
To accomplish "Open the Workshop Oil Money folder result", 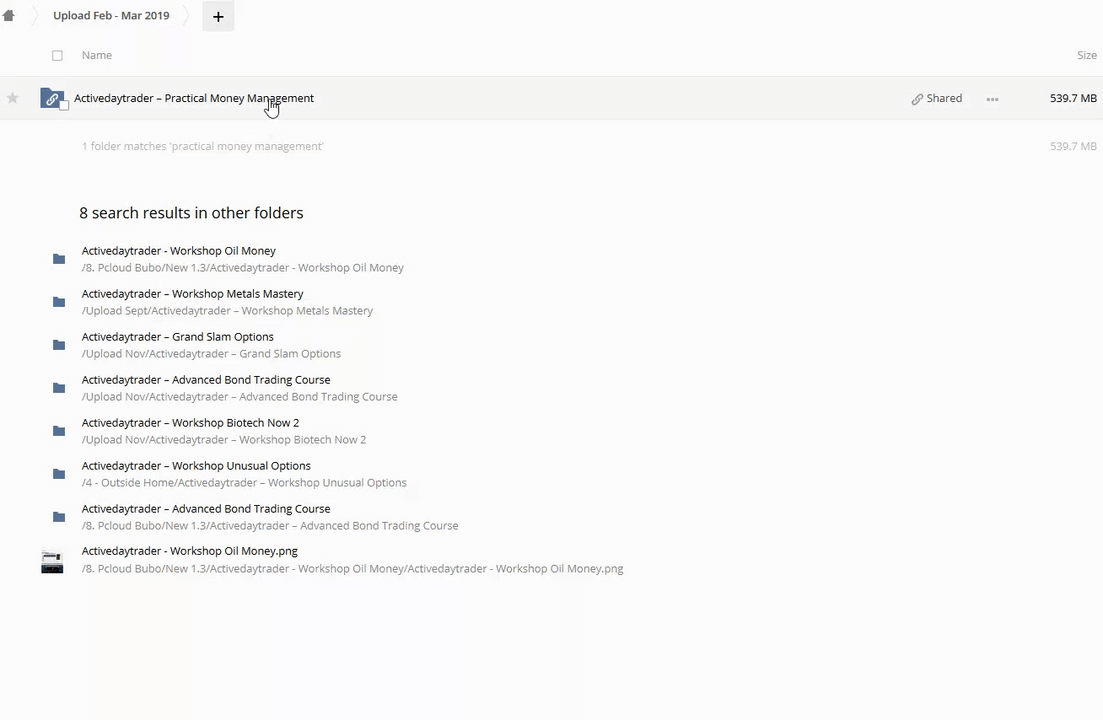I will (179, 251).
